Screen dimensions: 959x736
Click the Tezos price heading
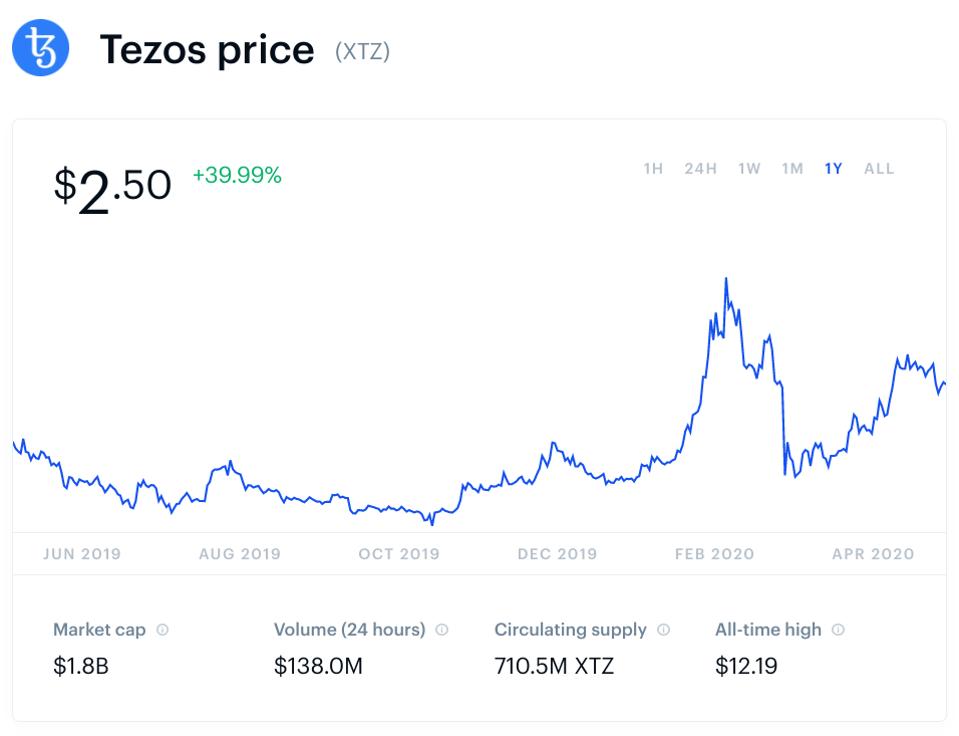[207, 49]
